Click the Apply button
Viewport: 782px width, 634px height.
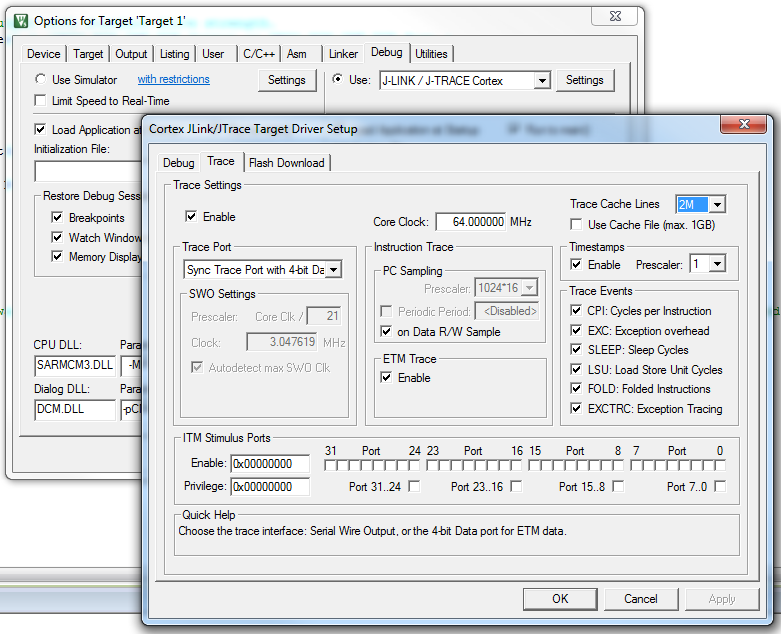coord(722,599)
